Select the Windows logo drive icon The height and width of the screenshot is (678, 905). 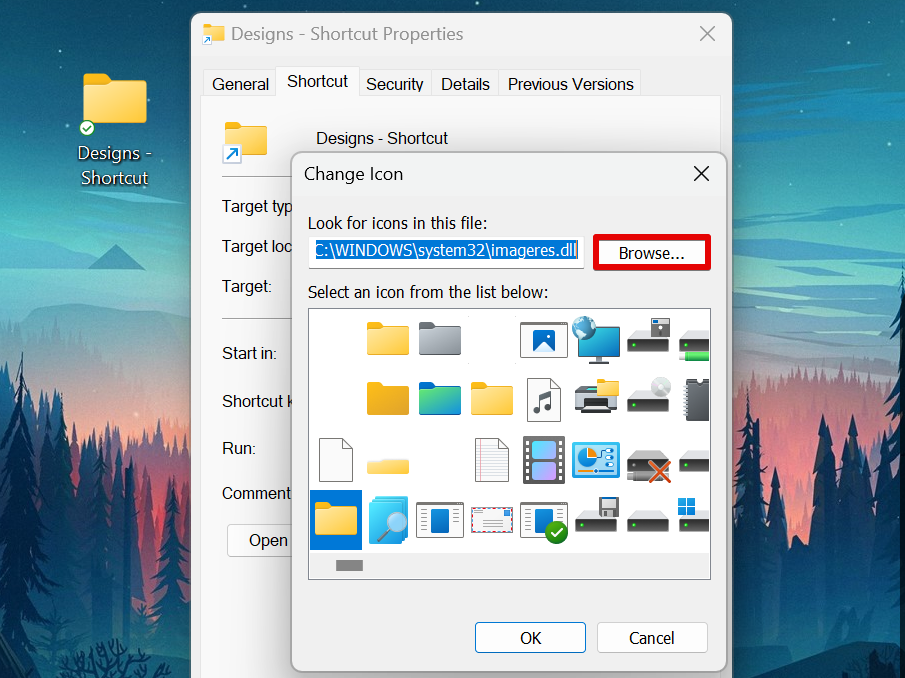pyautogui.click(x=694, y=515)
